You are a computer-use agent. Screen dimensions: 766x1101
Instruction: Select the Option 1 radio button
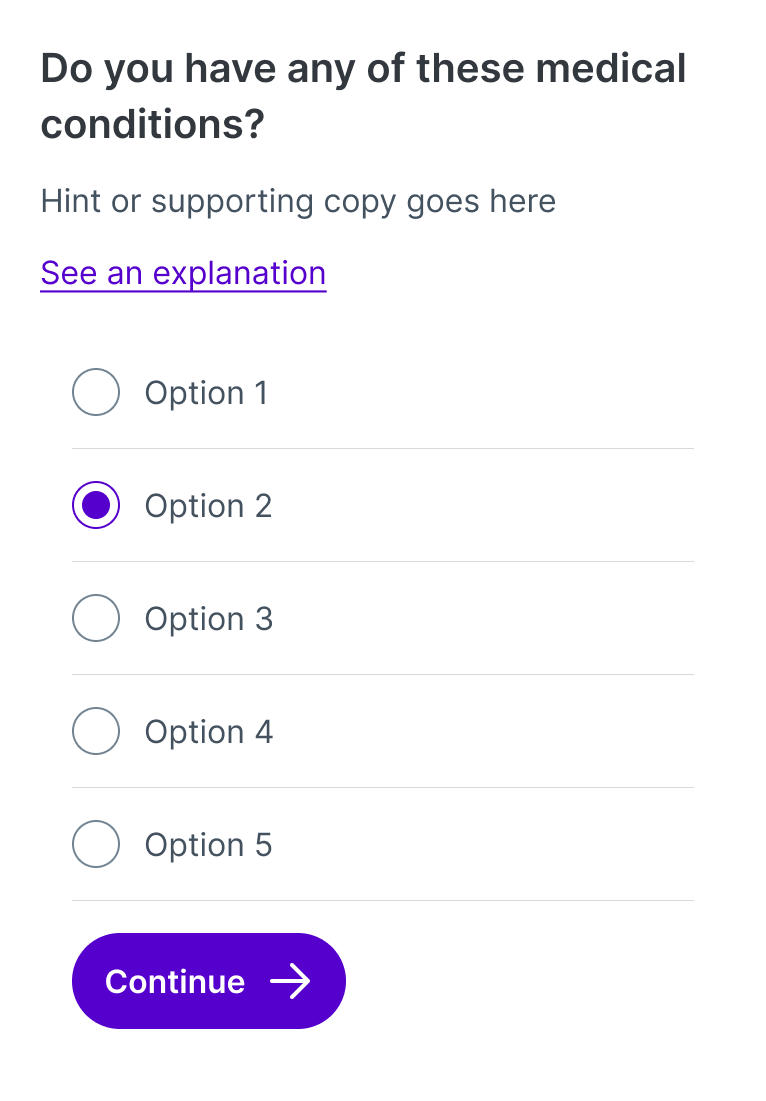click(x=95, y=392)
